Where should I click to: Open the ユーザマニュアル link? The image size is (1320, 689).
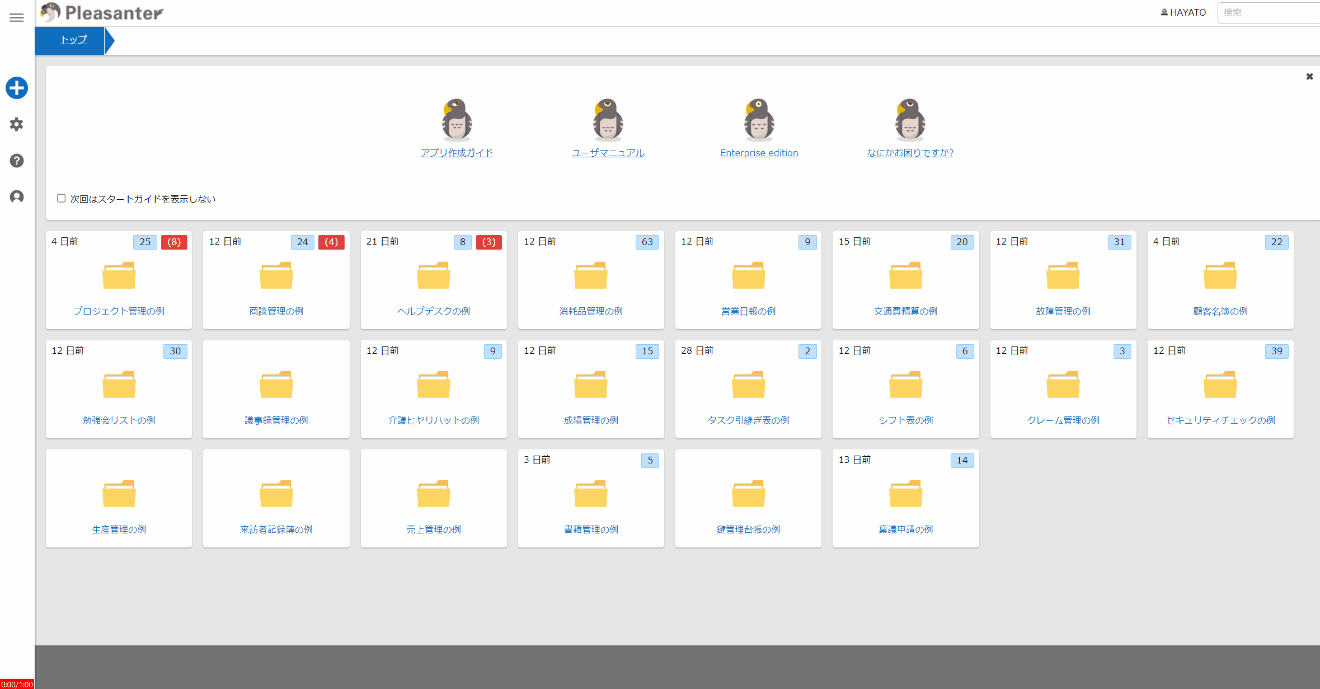[608, 153]
